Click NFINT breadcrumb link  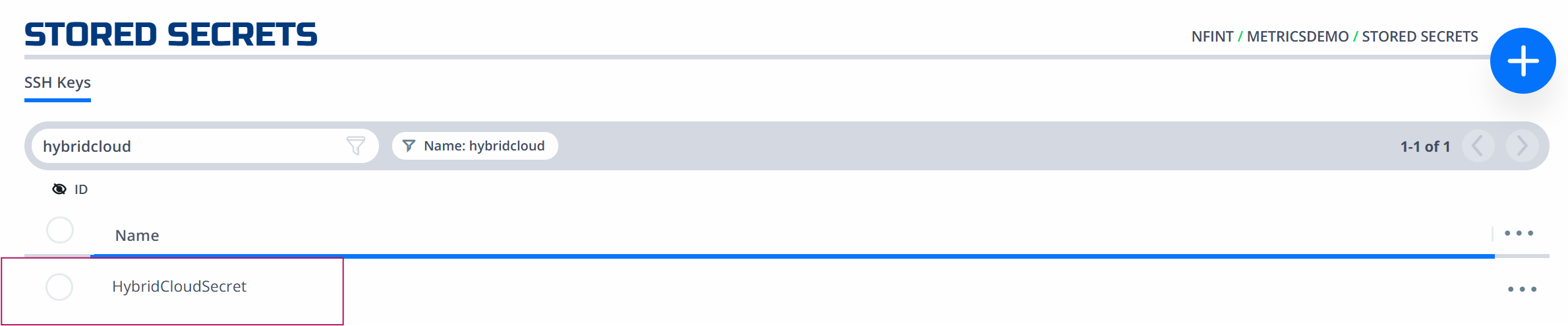(x=1212, y=37)
